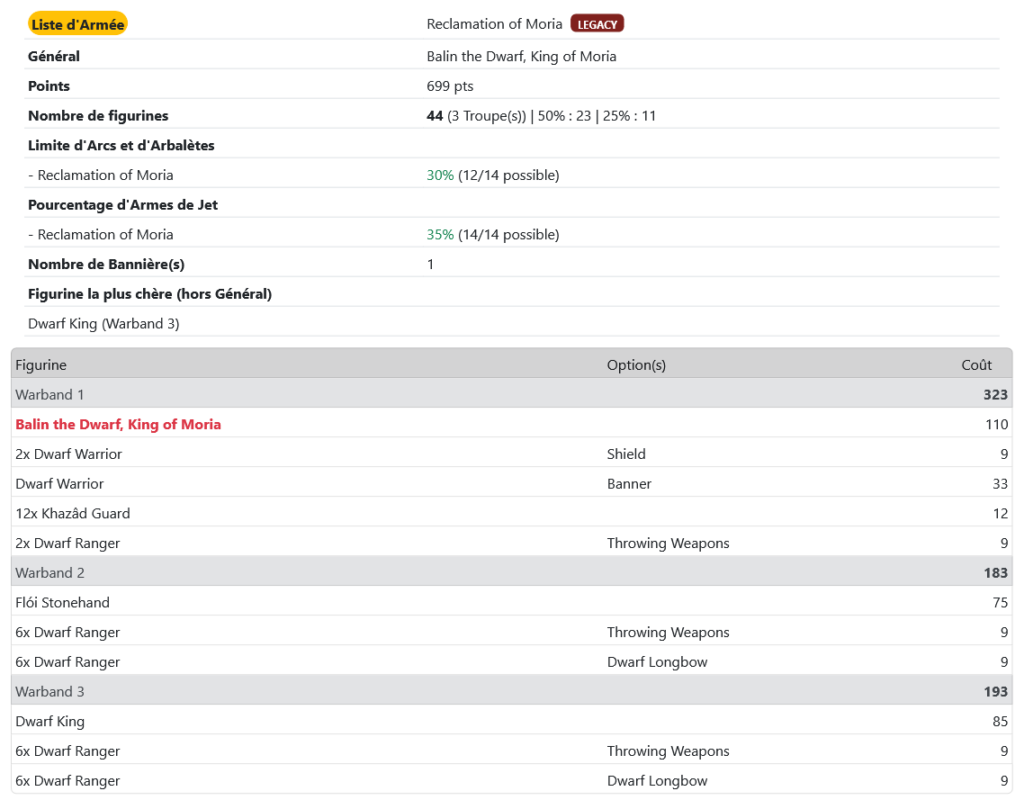Click the Coût column header
1024x809 pixels.
976,365
